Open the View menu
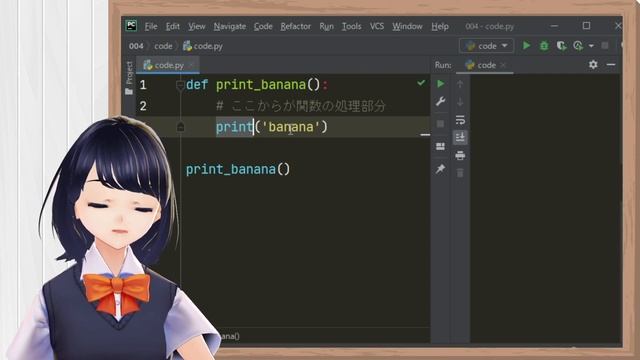640x360 pixels. (196, 27)
